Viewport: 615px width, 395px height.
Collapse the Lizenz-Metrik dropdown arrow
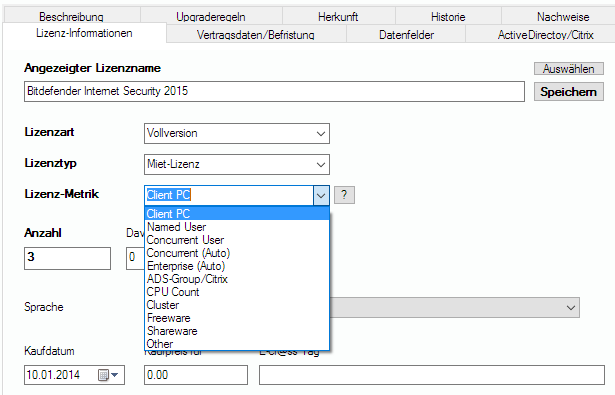click(x=321, y=195)
